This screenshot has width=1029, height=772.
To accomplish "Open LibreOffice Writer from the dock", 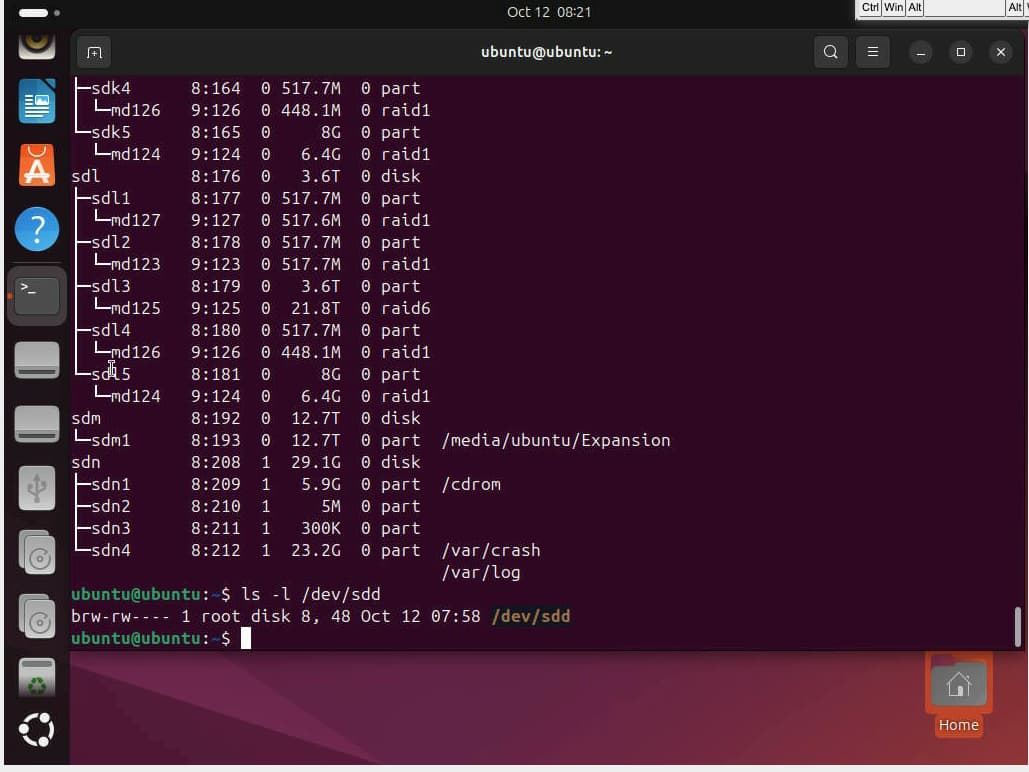I will (37, 102).
